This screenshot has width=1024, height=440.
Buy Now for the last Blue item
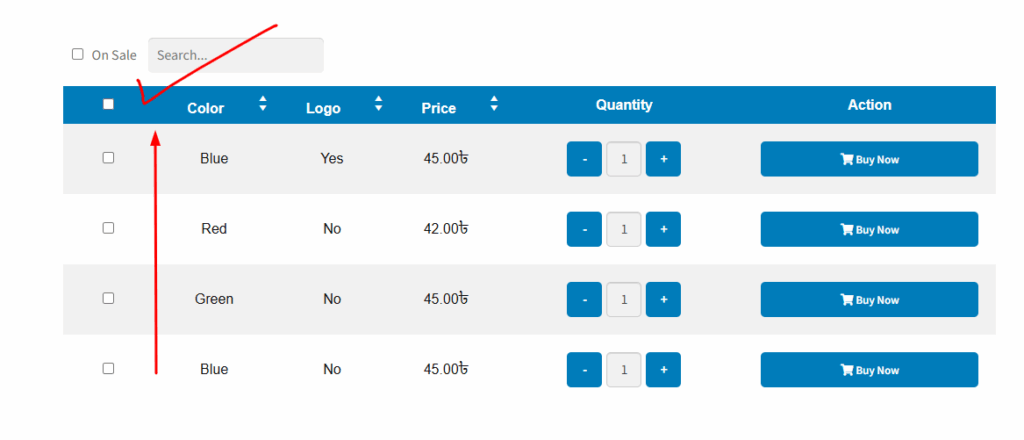pyautogui.click(x=869, y=370)
